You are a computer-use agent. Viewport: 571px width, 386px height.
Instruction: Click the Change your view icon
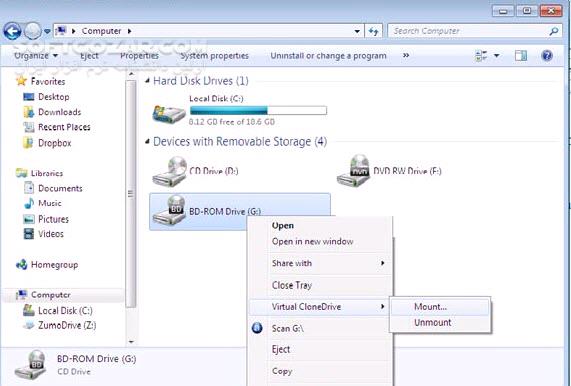point(481,56)
